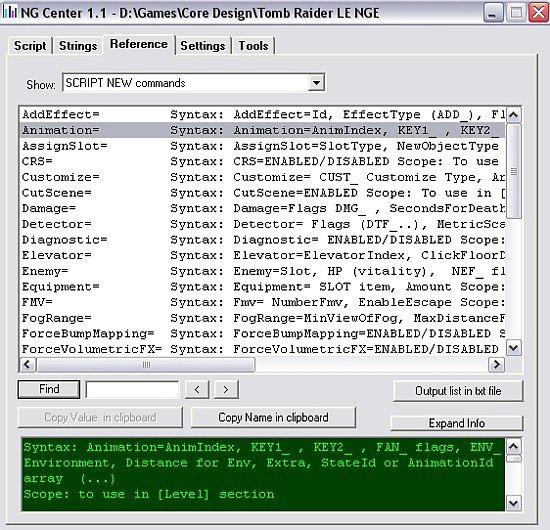Go to previous search result arrow

[197, 389]
